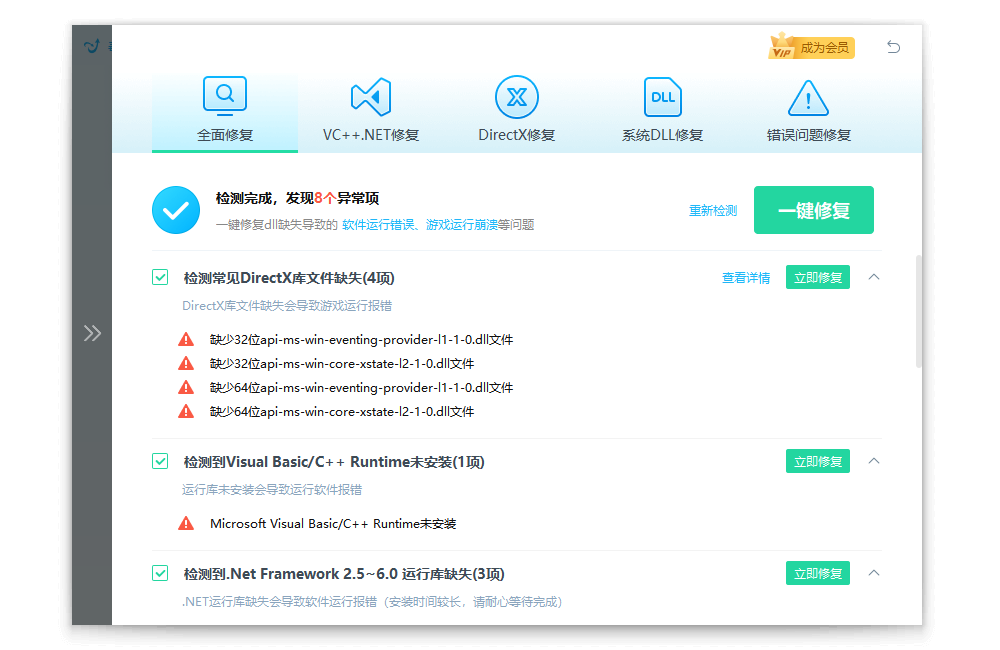Click the back arrow icon at top right

click(x=893, y=47)
